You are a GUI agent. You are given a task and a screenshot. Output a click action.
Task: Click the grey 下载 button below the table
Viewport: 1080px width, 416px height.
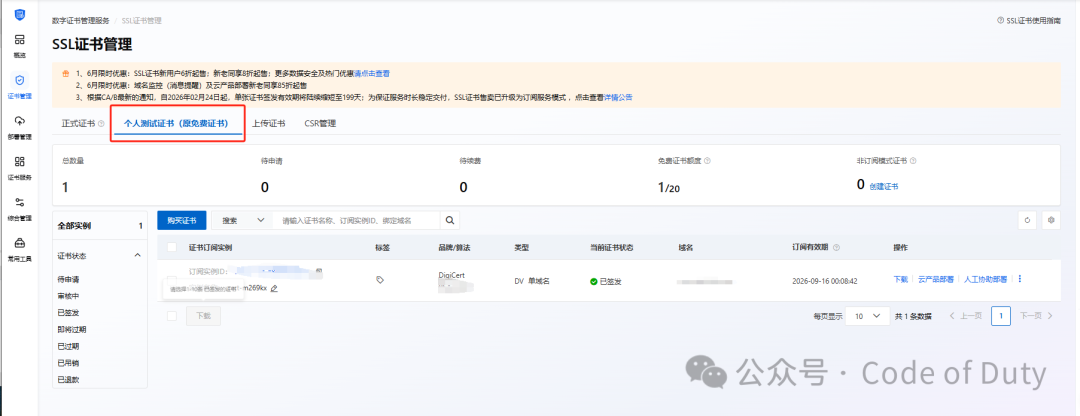click(203, 316)
